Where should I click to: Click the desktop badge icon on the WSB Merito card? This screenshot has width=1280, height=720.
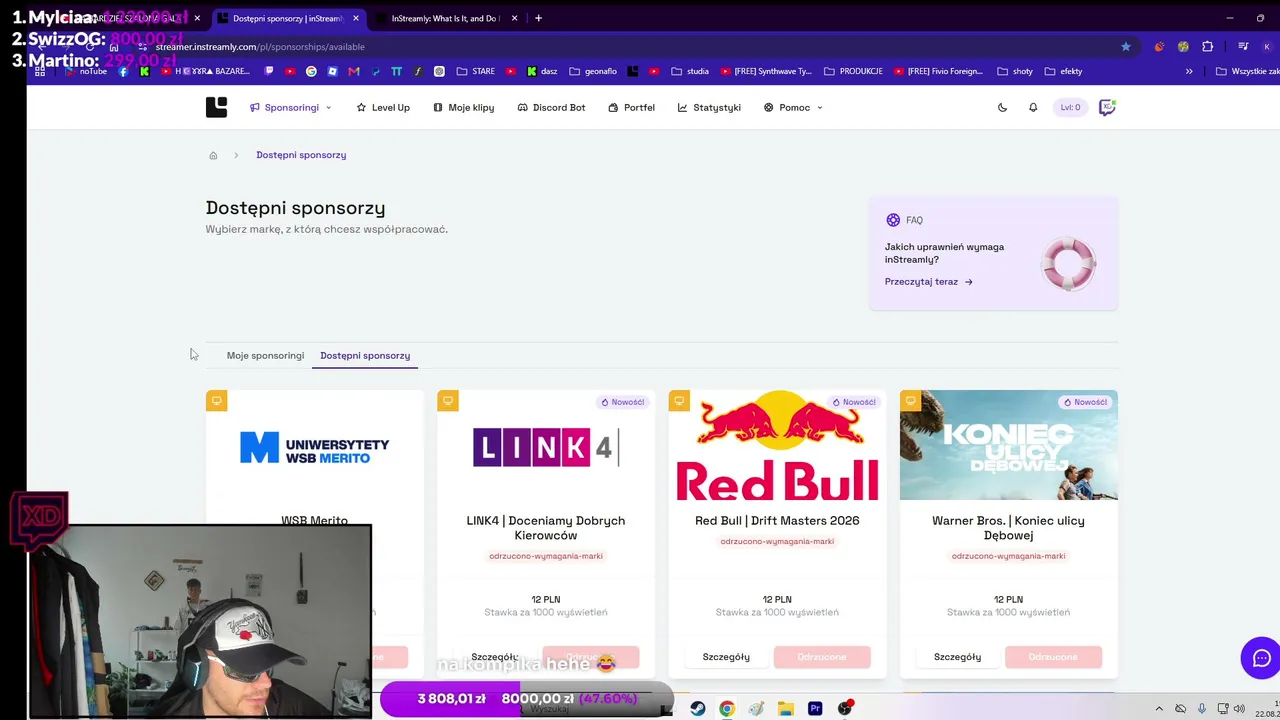coord(217,401)
